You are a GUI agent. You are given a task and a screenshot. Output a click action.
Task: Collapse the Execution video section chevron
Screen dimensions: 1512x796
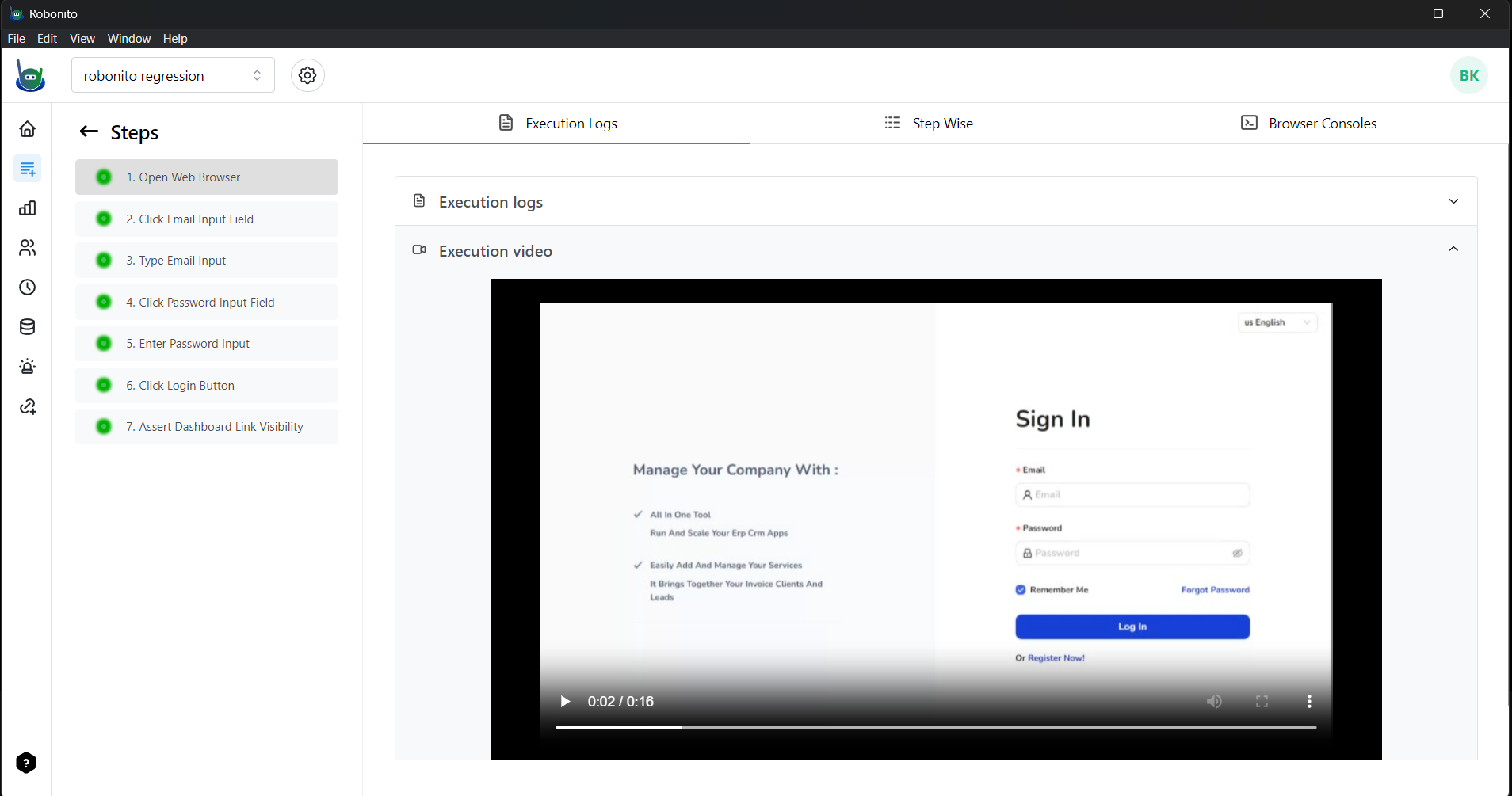coord(1453,249)
